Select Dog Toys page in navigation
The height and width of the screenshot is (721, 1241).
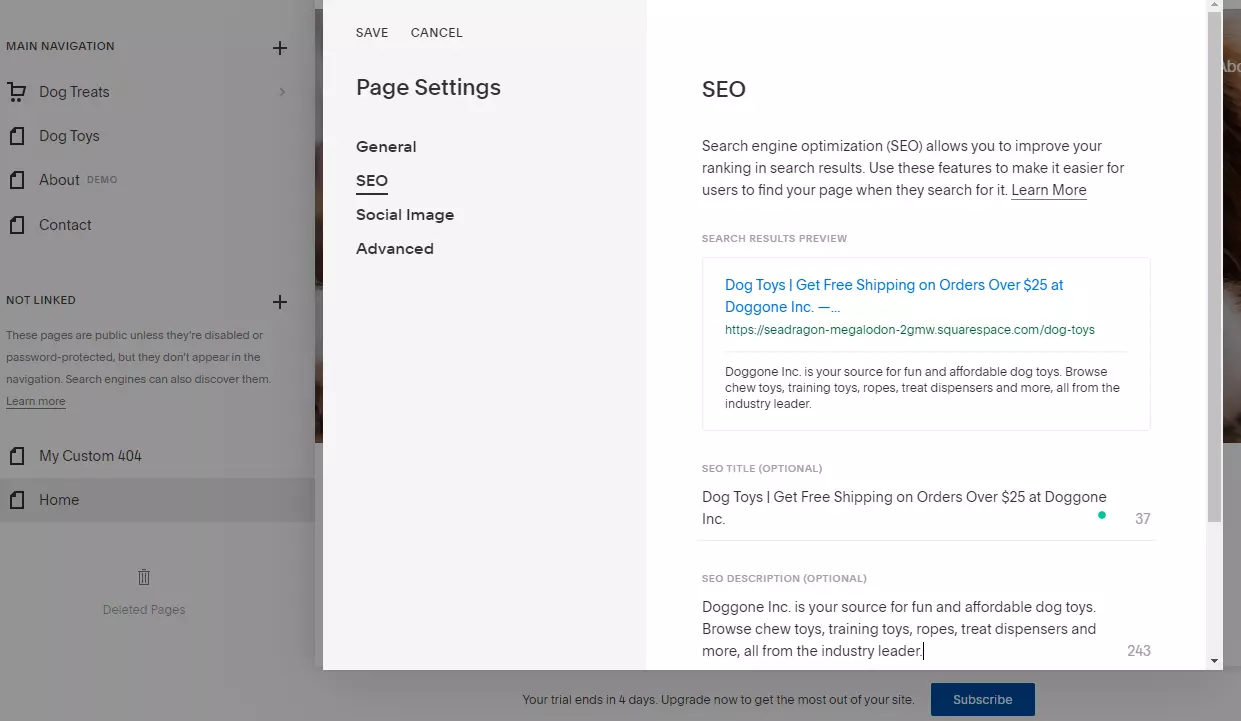pos(69,136)
